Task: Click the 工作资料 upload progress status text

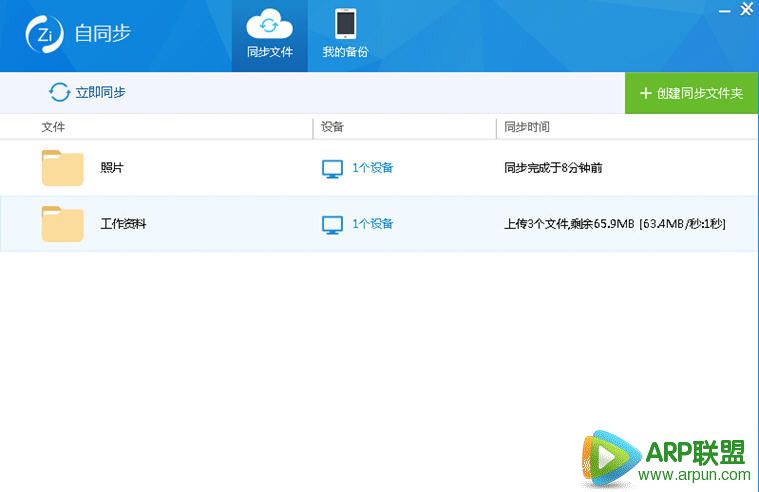Action: pyautogui.click(x=614, y=224)
